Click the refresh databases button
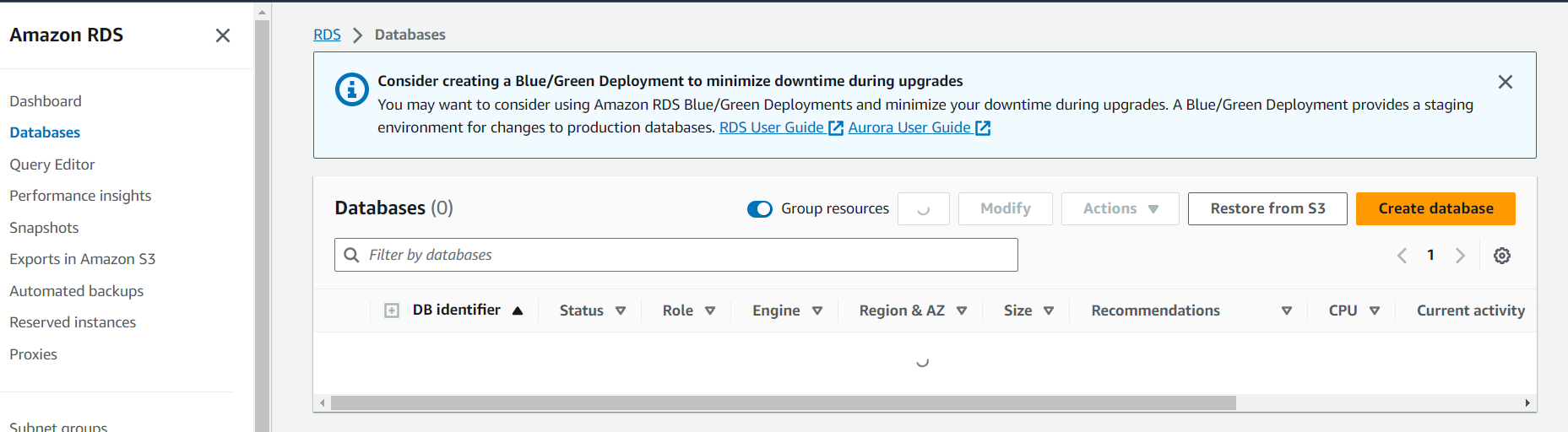This screenshot has height=432, width=1568. tap(923, 208)
